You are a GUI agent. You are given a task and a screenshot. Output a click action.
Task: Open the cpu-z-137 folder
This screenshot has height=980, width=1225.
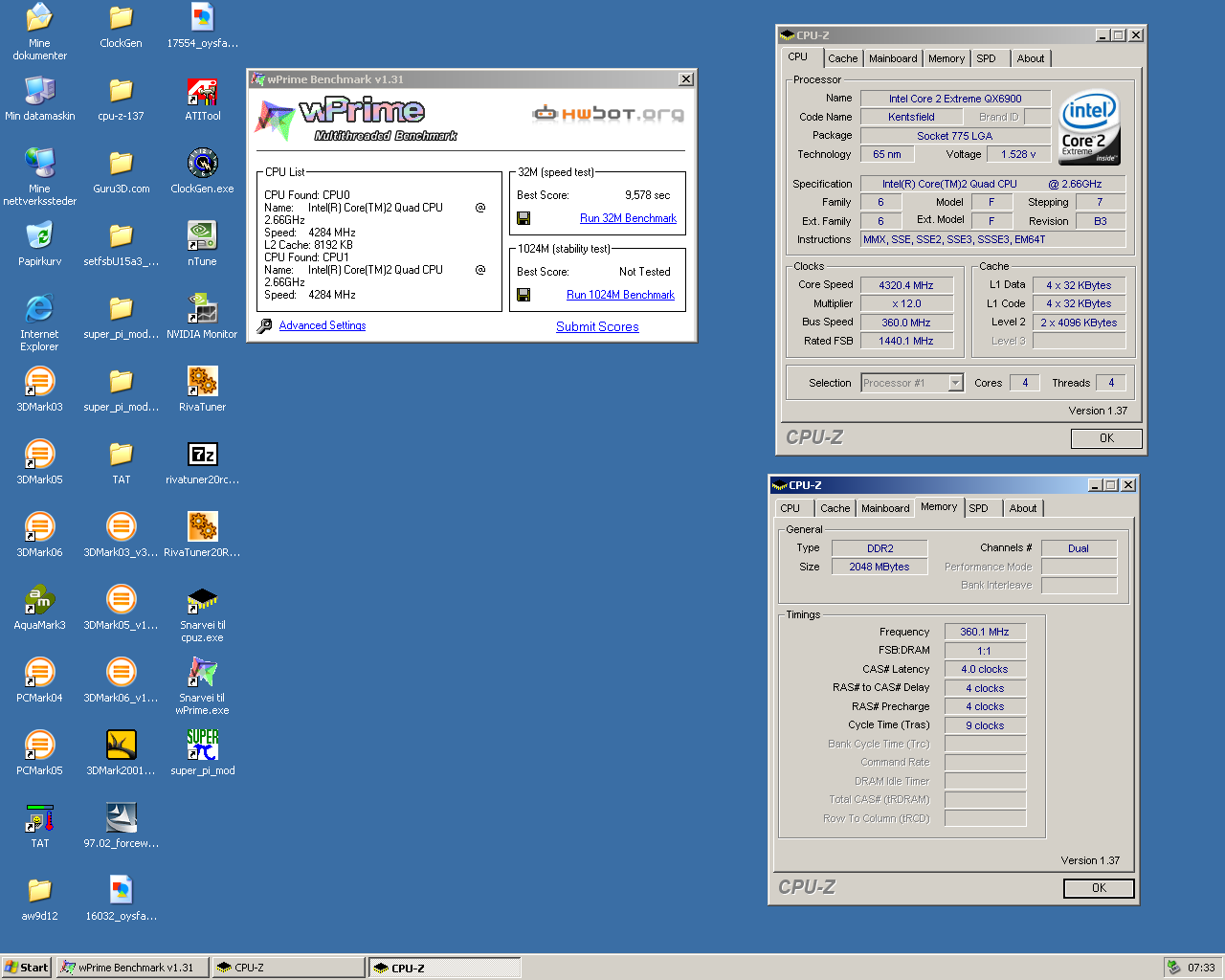click(x=121, y=100)
